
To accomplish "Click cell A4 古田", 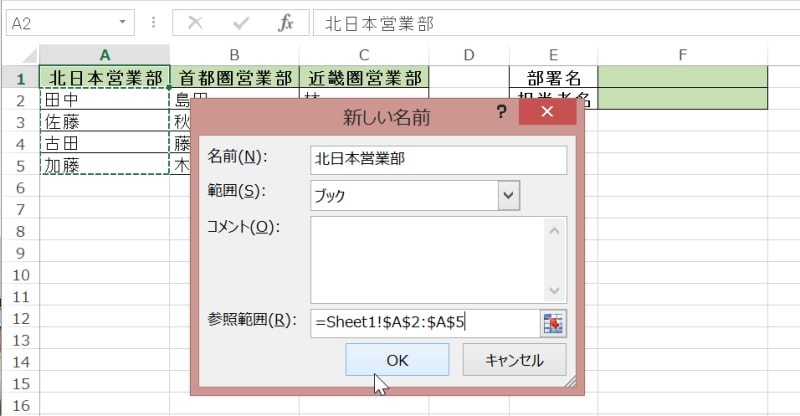I will pos(105,143).
